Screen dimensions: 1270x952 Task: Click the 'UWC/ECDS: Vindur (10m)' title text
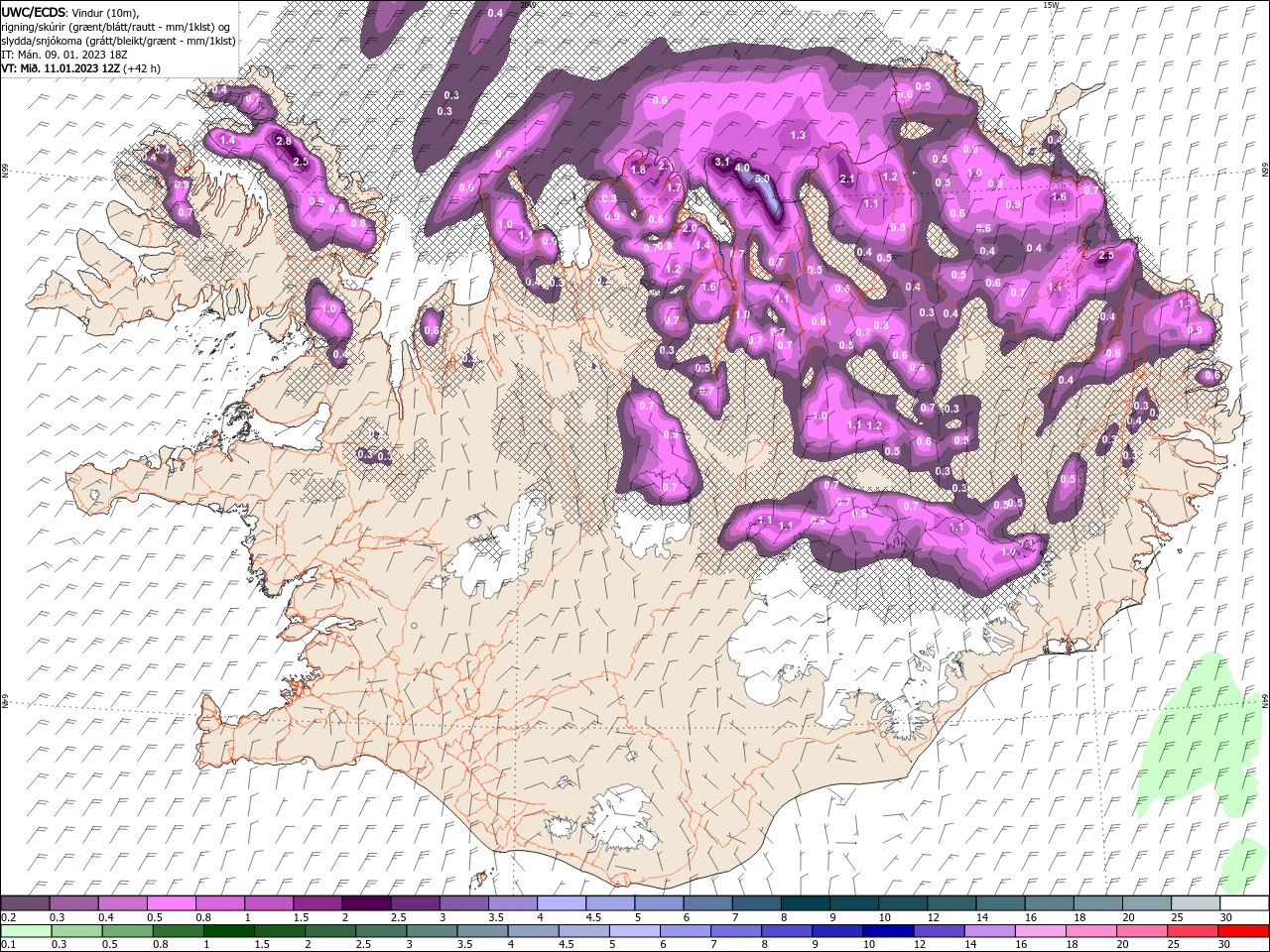point(71,12)
